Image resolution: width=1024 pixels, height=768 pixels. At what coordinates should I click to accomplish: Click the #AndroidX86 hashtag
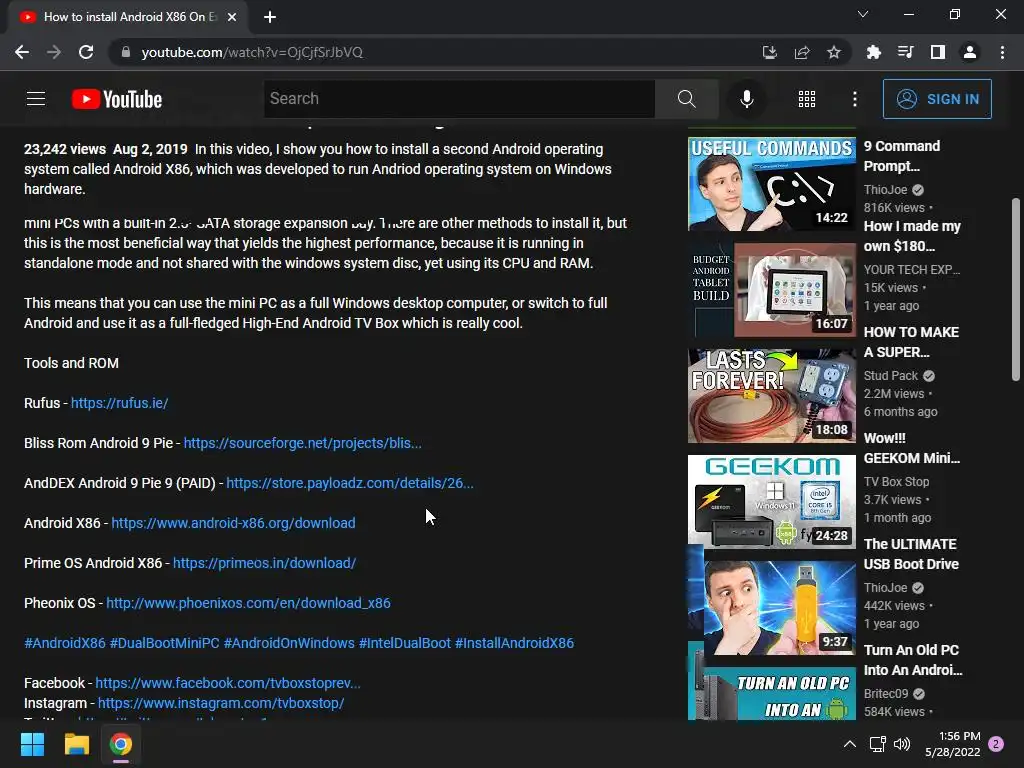(x=65, y=643)
